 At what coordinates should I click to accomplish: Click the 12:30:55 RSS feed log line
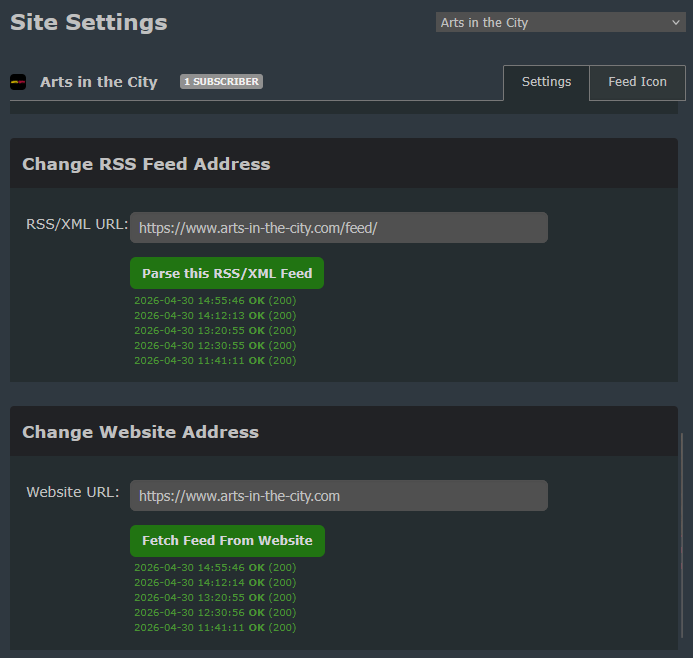pos(215,346)
